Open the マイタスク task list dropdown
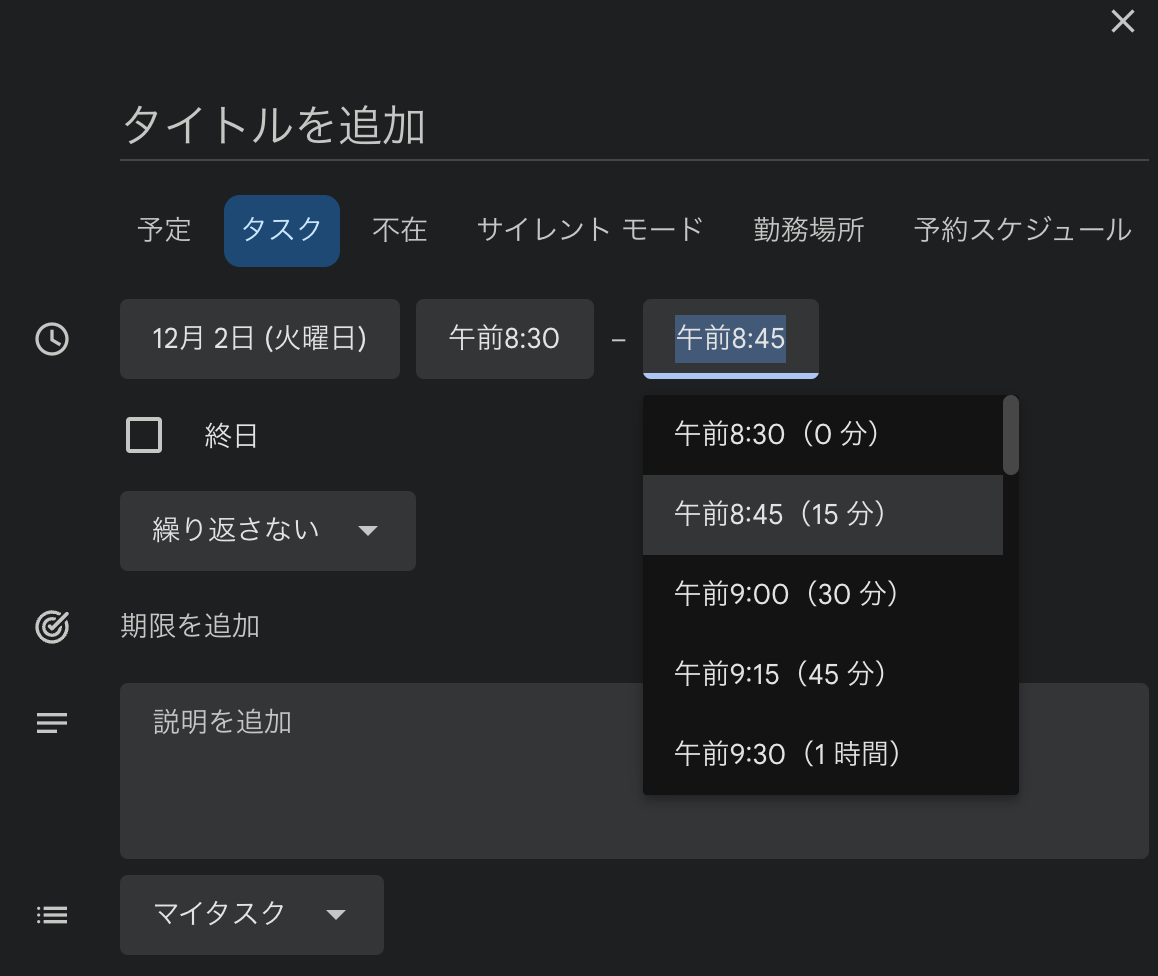The image size is (1158, 976). point(251,914)
